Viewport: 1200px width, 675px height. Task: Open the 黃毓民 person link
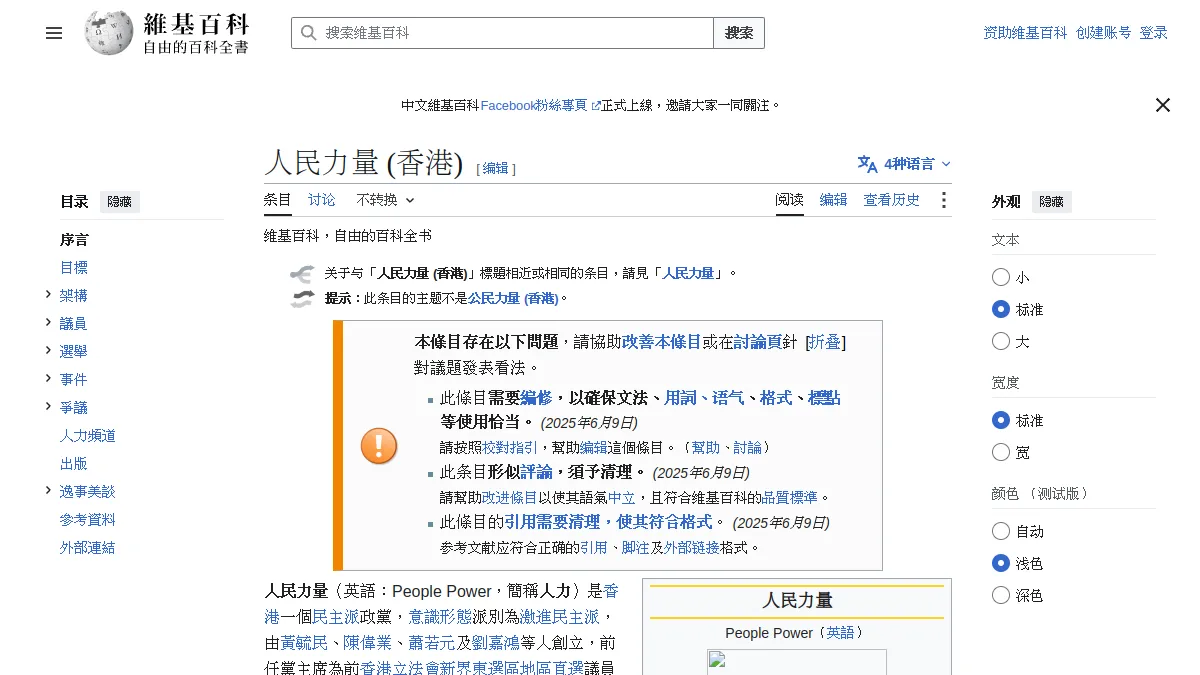[304, 643]
